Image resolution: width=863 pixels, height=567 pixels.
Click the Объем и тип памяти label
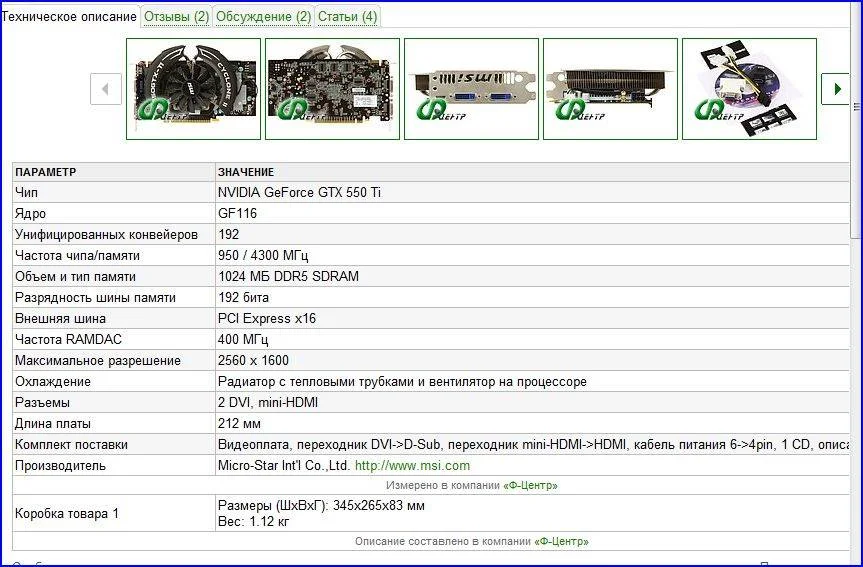pos(75,276)
